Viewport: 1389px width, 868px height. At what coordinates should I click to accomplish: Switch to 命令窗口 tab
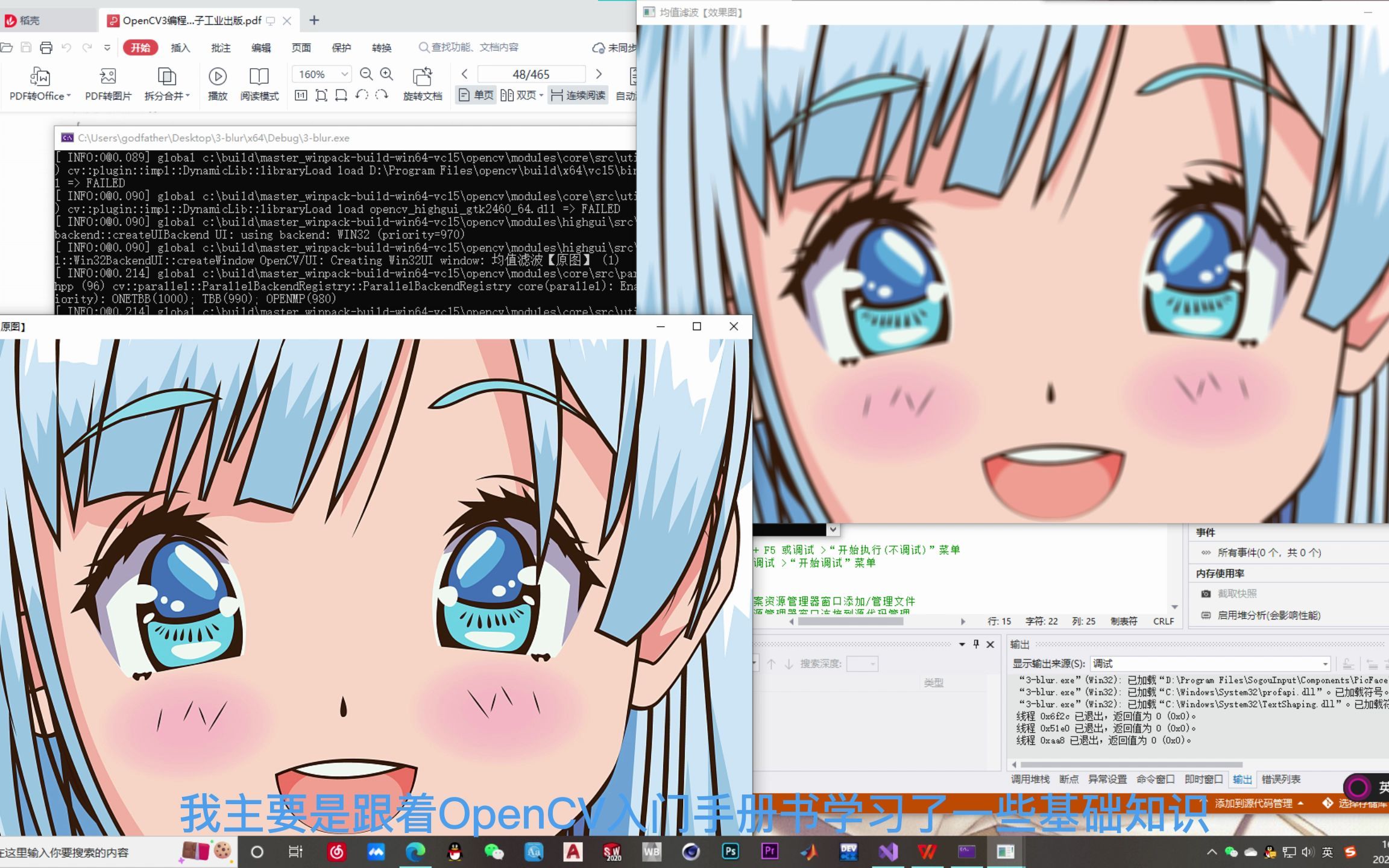point(1156,779)
